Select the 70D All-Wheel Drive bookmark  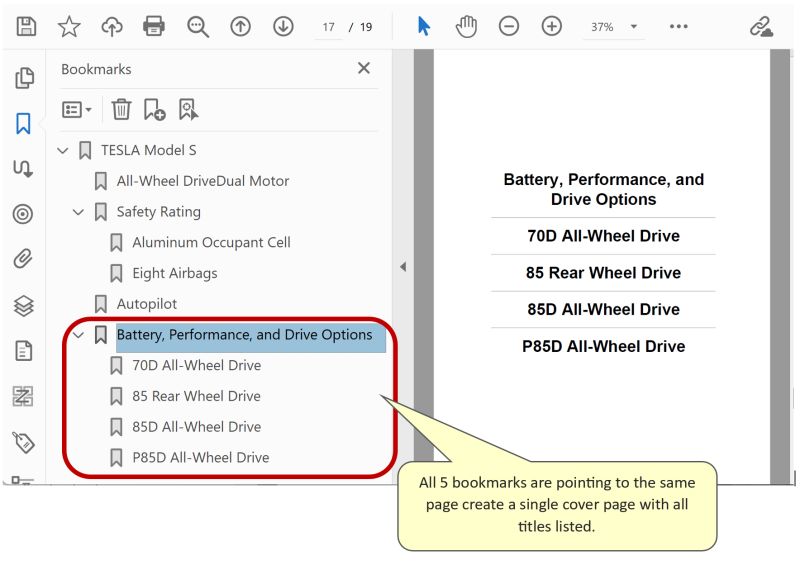[x=196, y=365]
